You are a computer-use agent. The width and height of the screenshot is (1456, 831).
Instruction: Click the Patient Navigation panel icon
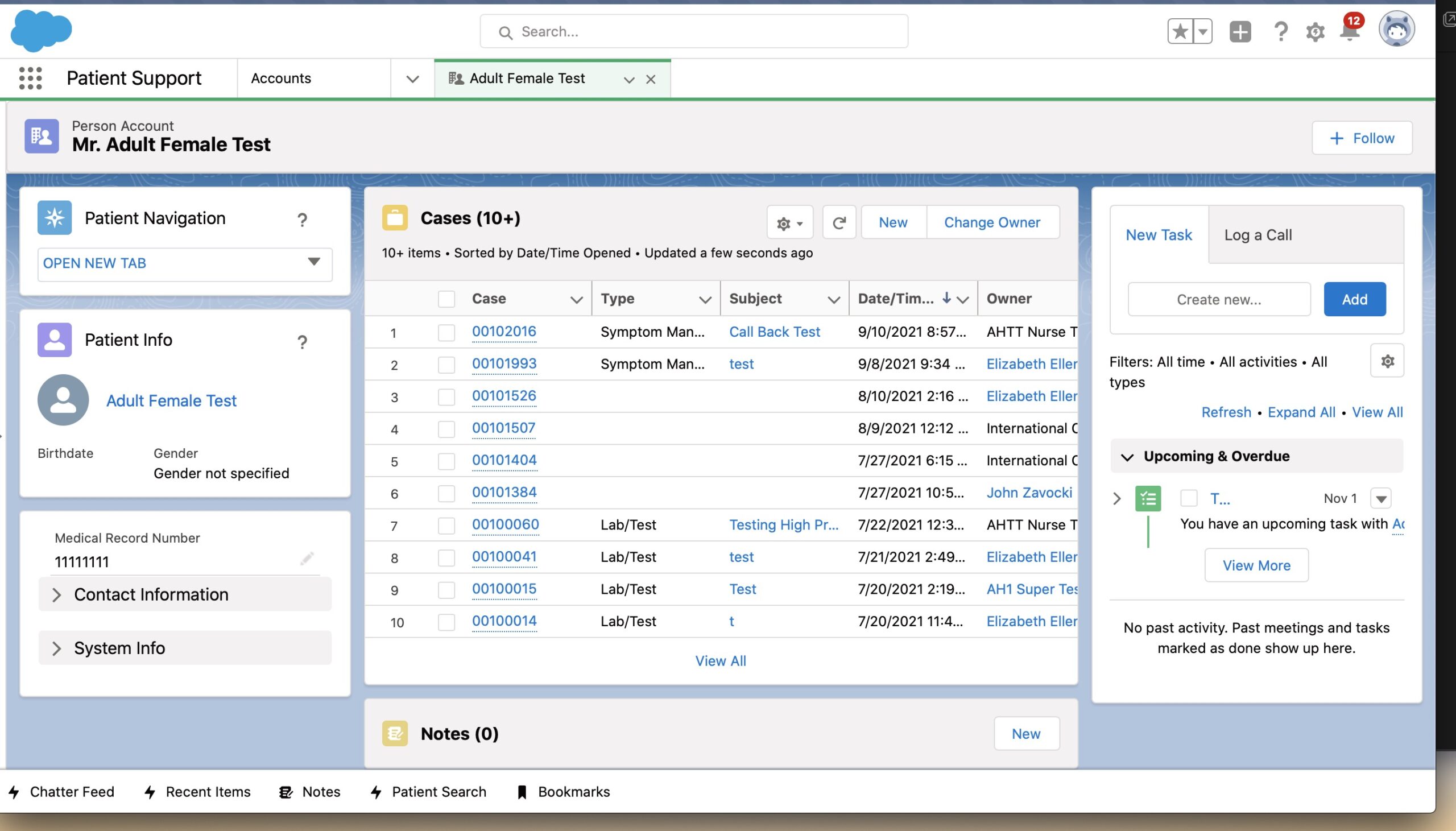[55, 217]
